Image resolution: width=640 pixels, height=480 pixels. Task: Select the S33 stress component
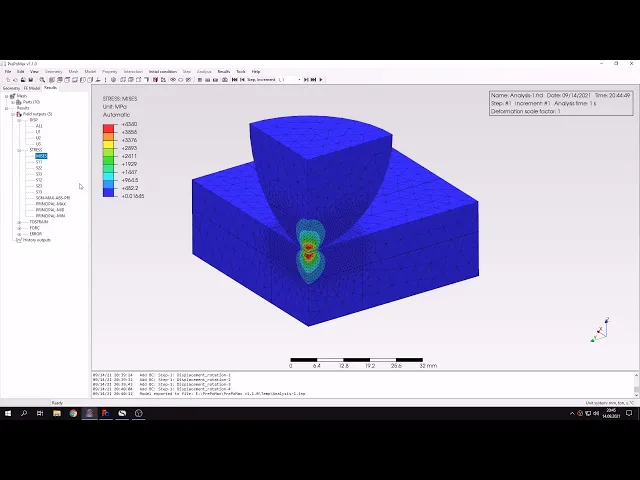39,174
